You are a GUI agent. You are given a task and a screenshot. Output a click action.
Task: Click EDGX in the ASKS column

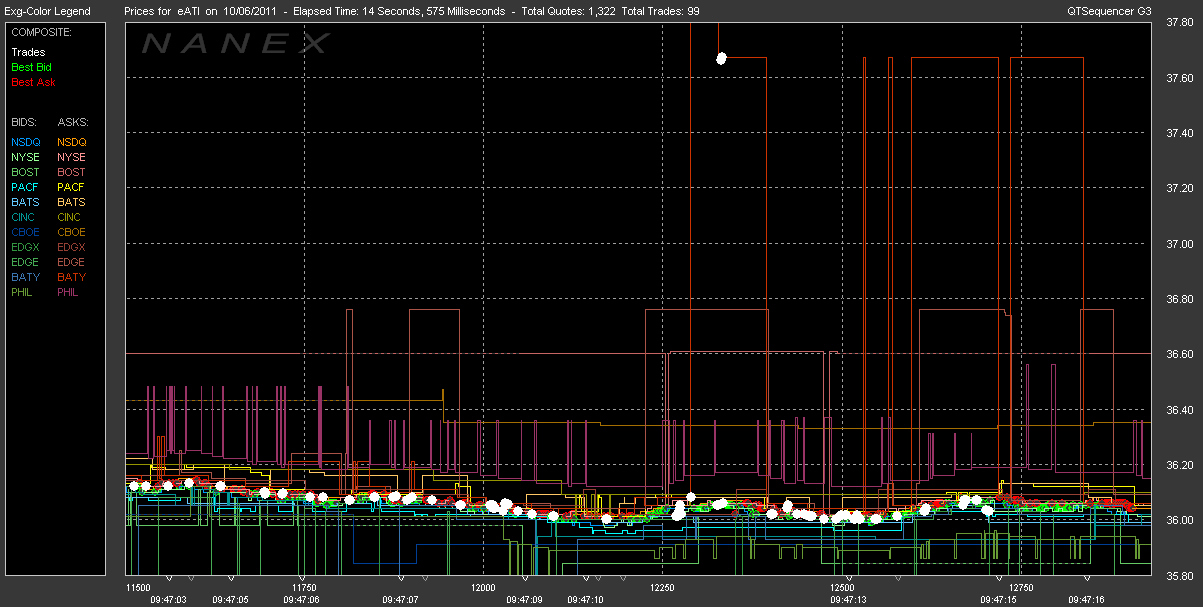[71, 247]
